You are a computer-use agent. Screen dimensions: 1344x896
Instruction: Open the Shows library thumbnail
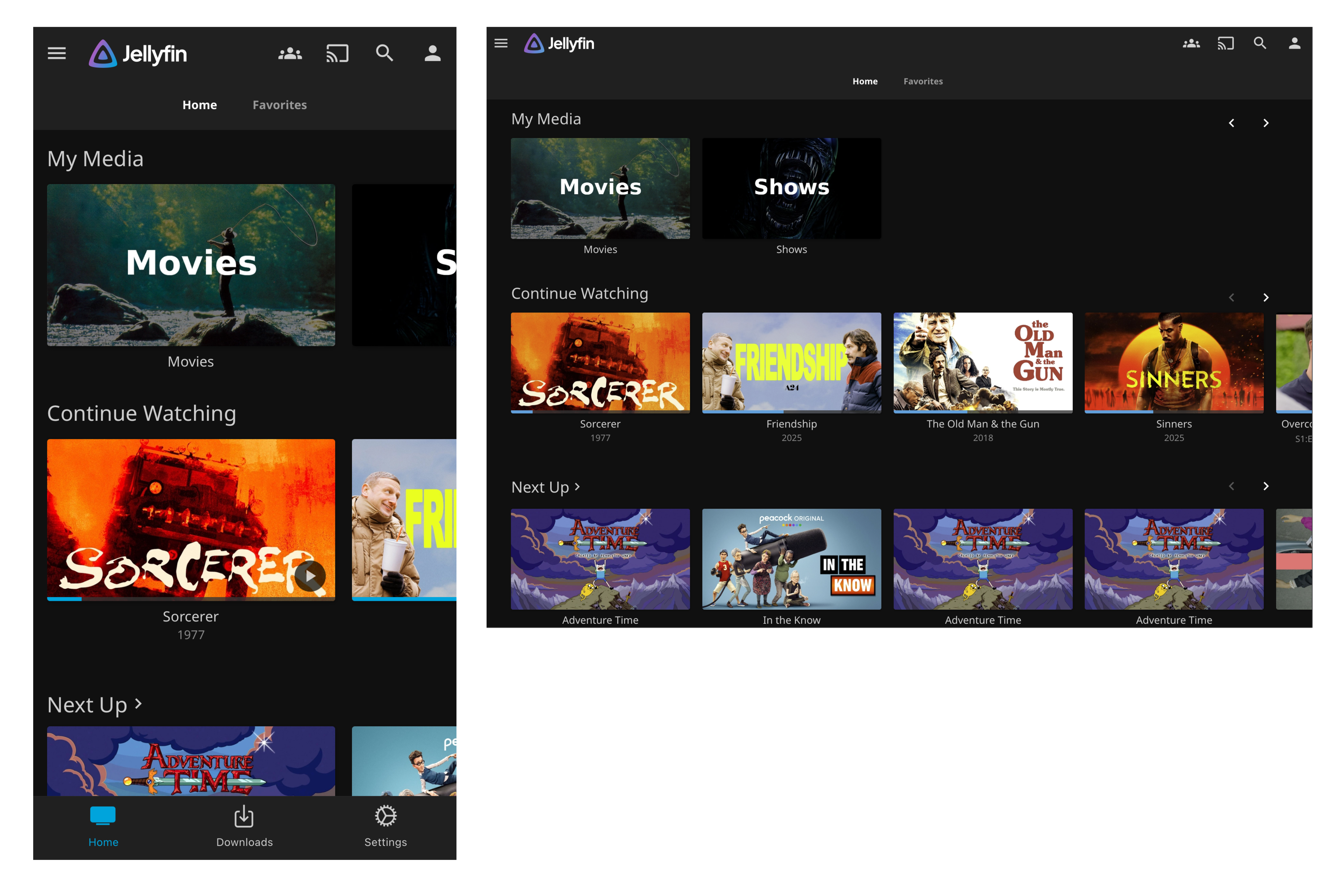click(x=791, y=189)
